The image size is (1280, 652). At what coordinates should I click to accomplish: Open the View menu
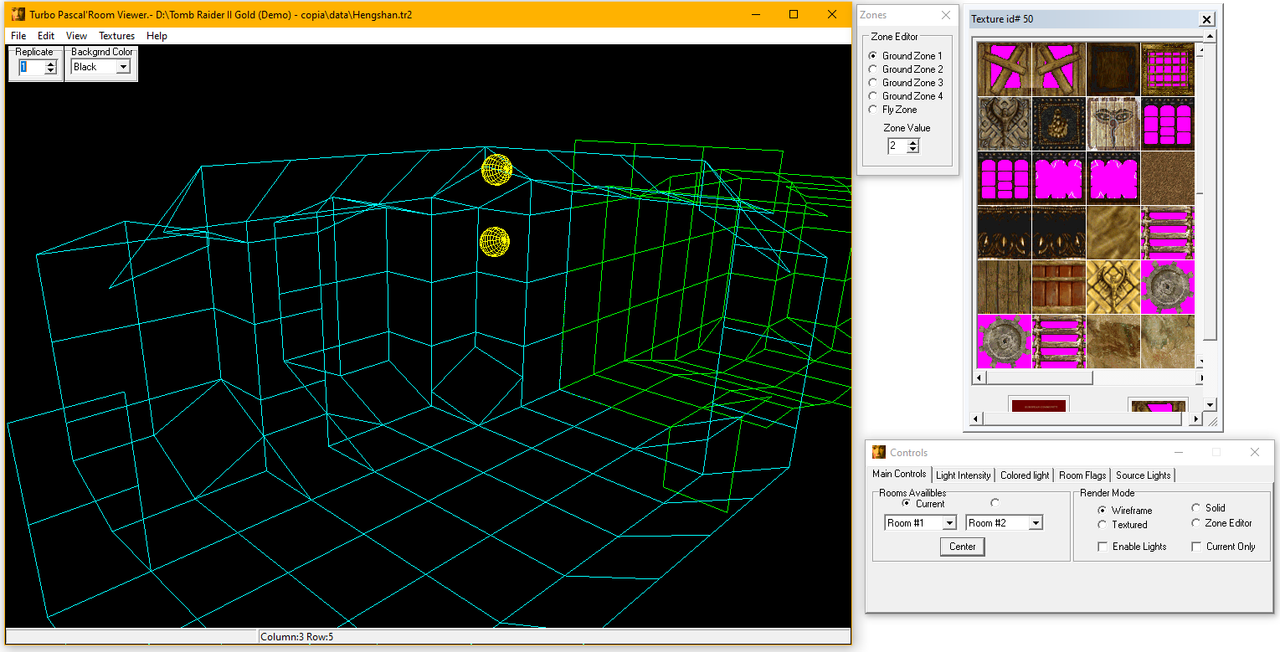(76, 36)
